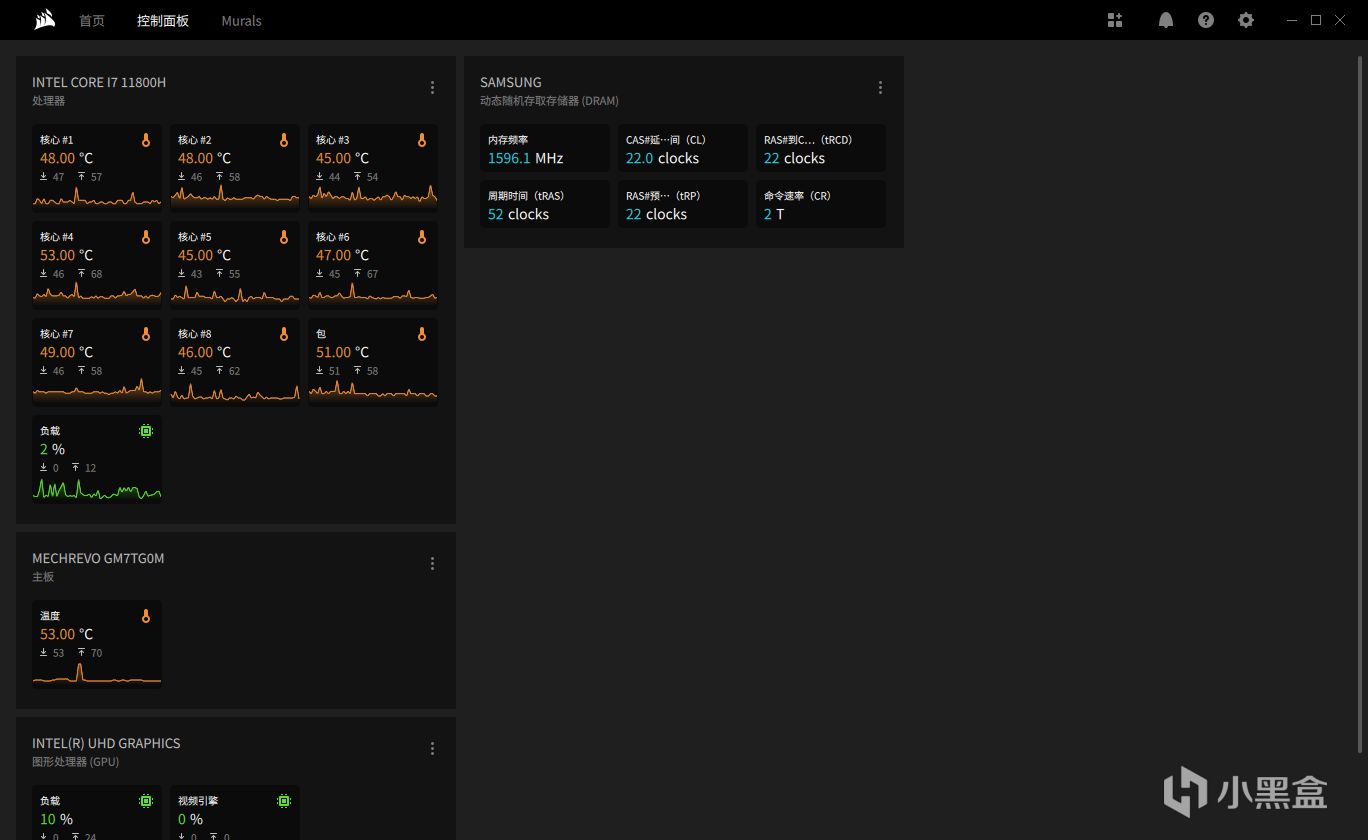Open the MECHREVO GM7TG0M panel options menu
Image resolution: width=1368 pixels, height=840 pixels.
[432, 564]
